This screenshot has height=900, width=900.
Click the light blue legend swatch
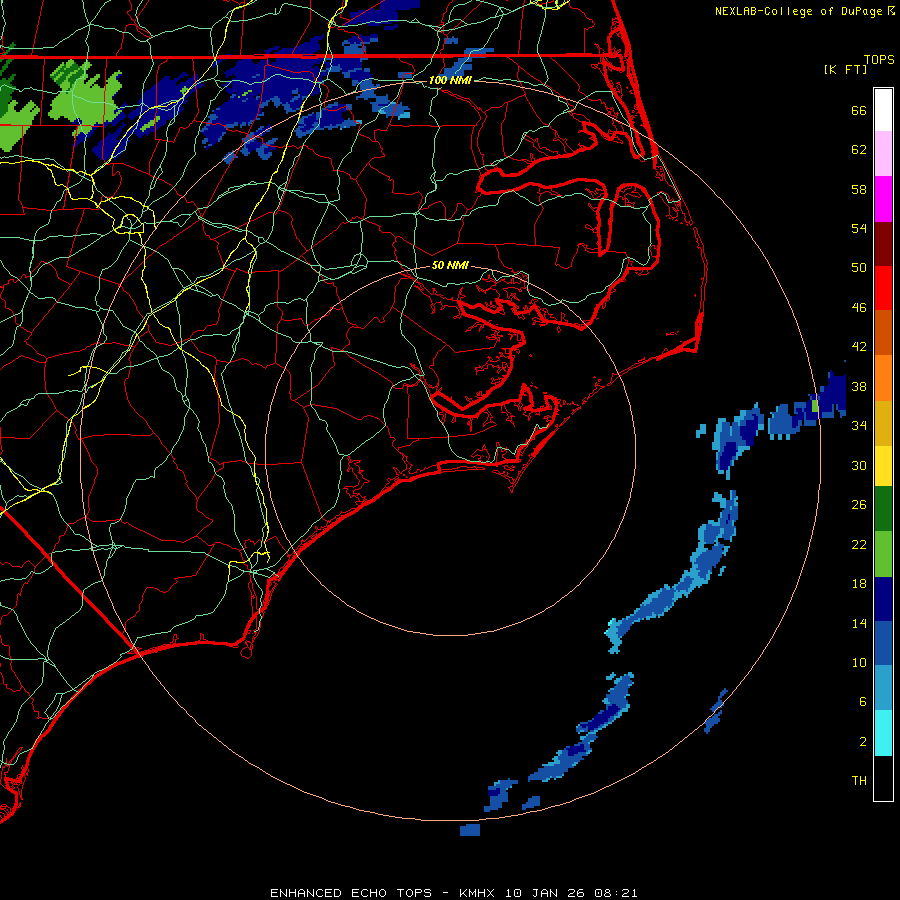point(883,688)
